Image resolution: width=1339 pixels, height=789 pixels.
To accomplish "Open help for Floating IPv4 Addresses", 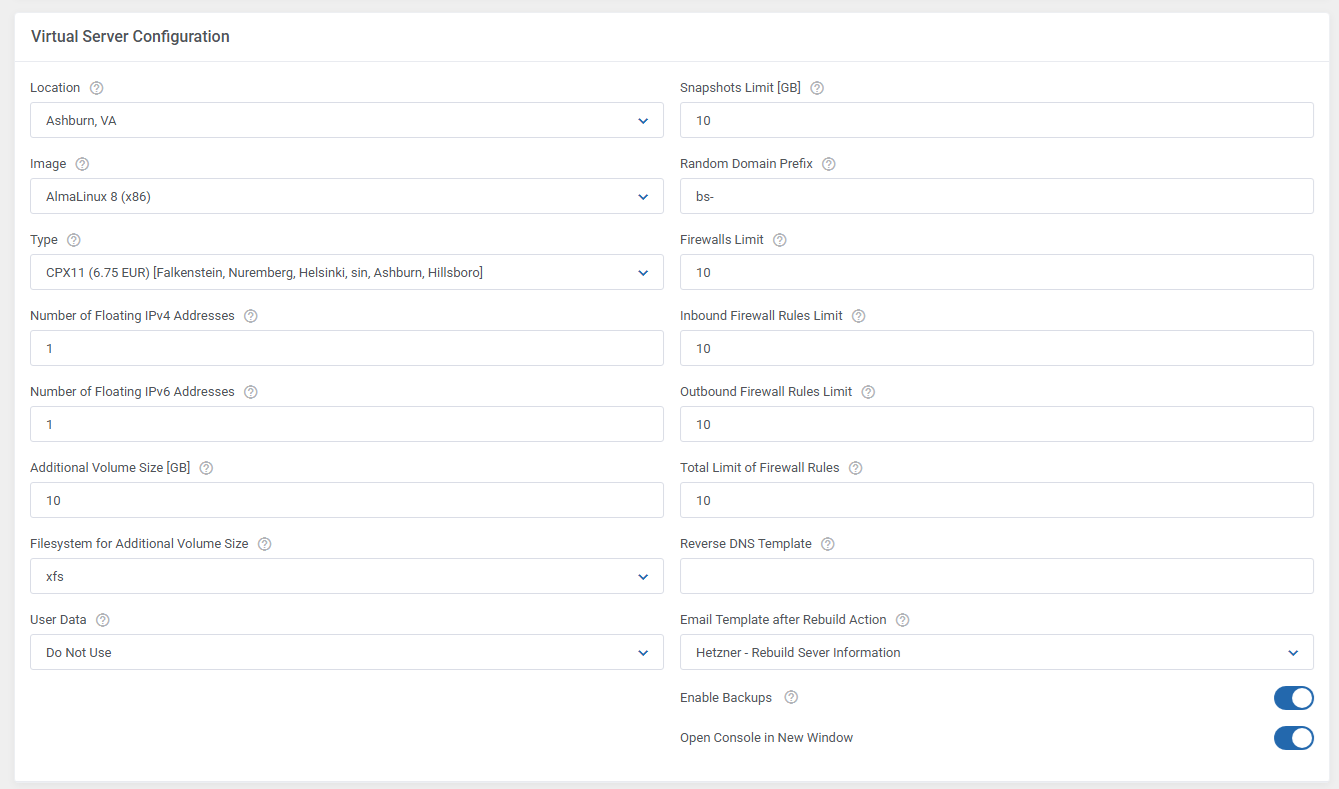I will click(251, 316).
